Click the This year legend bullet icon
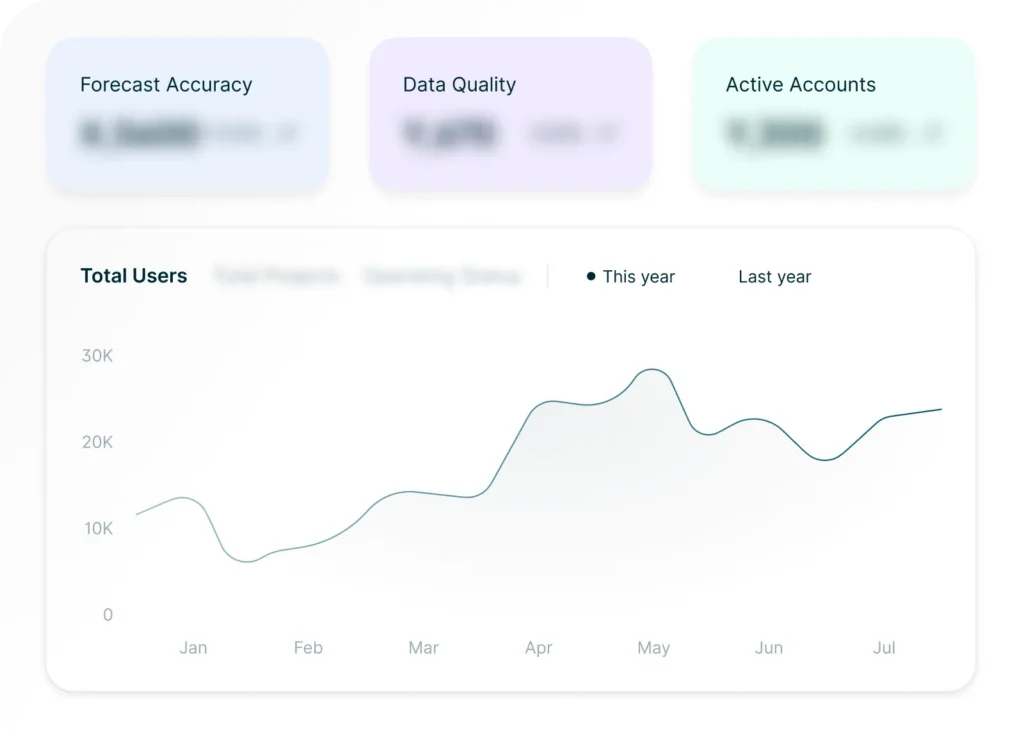 [x=590, y=277]
